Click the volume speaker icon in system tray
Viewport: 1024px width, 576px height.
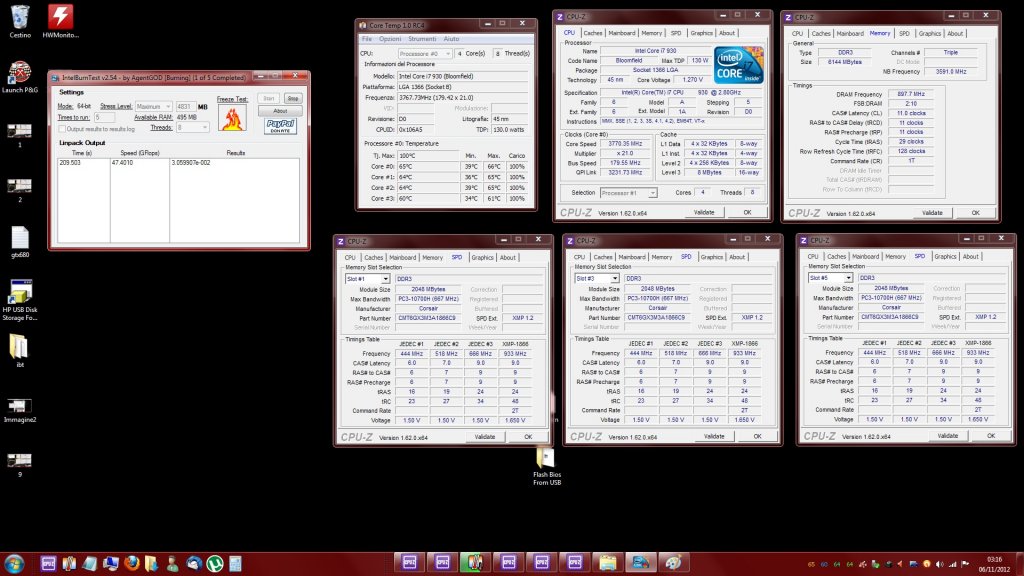click(x=940, y=564)
